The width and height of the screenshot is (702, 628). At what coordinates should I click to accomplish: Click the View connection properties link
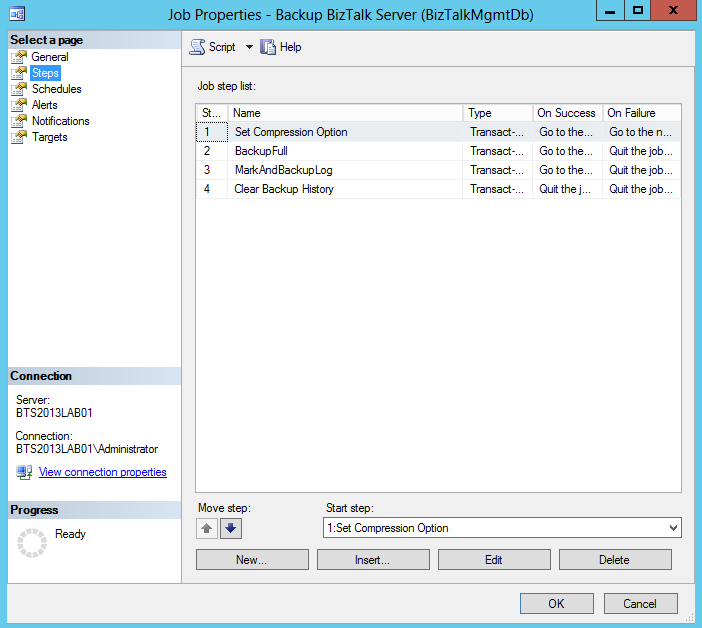click(102, 472)
